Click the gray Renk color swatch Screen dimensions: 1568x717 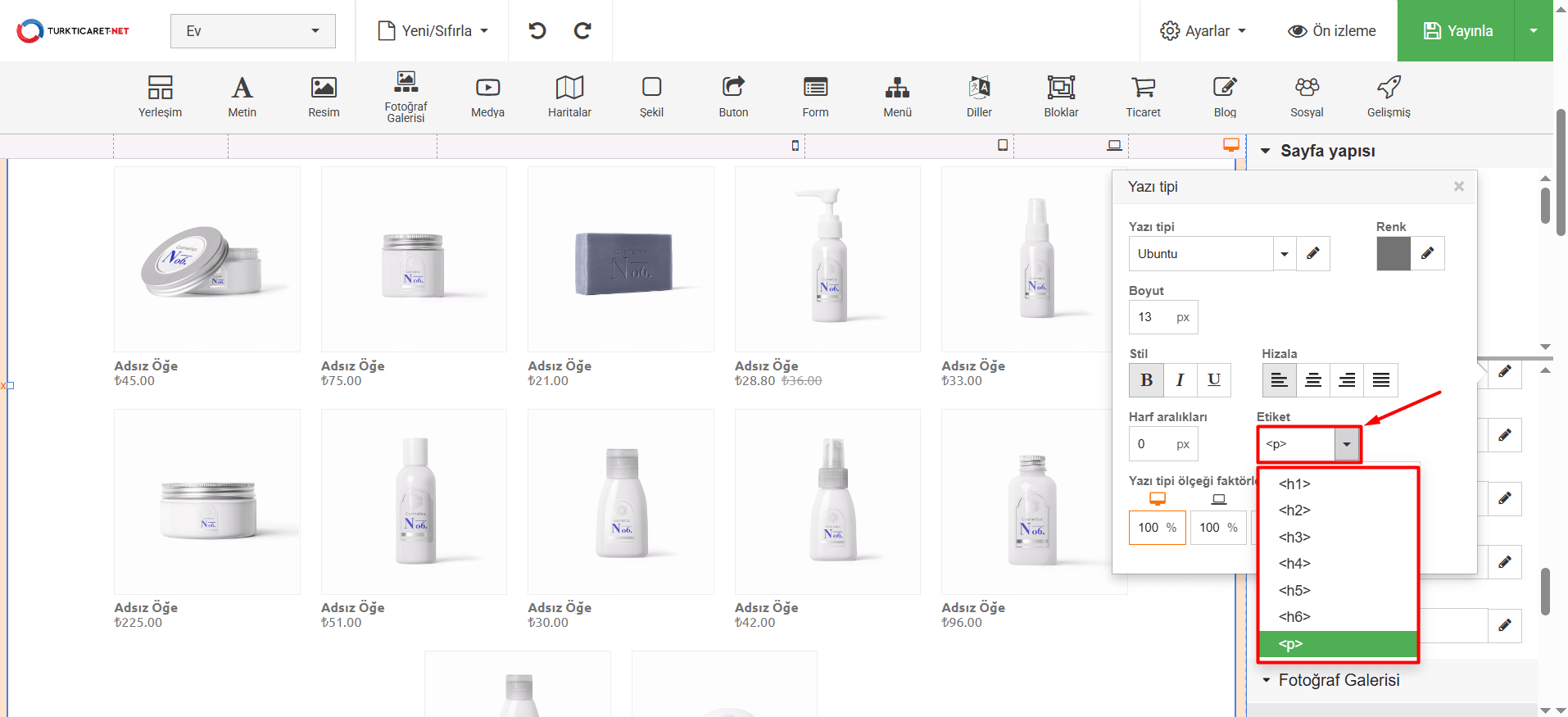click(x=1393, y=254)
